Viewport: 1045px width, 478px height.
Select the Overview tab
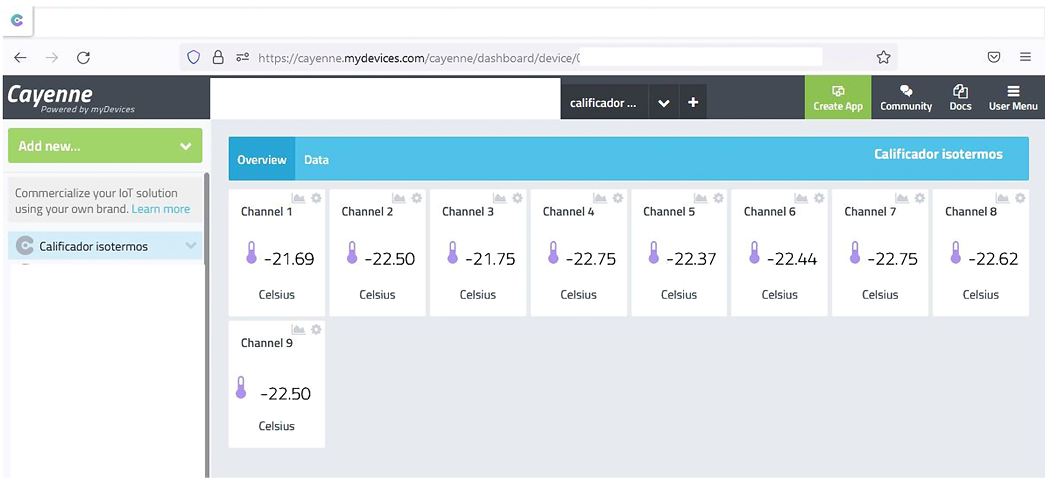pos(262,160)
